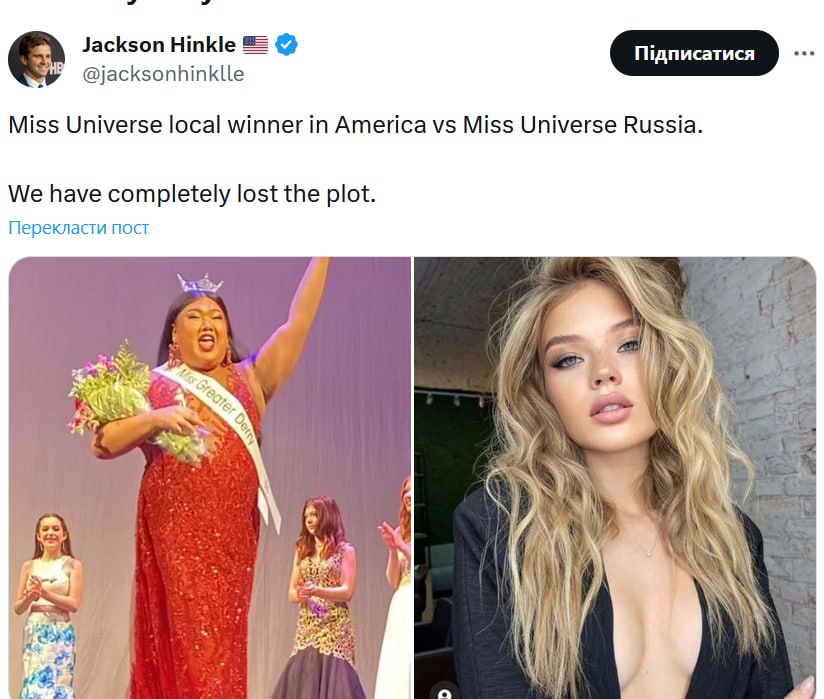Open the right blonde woman photo

tap(615, 478)
